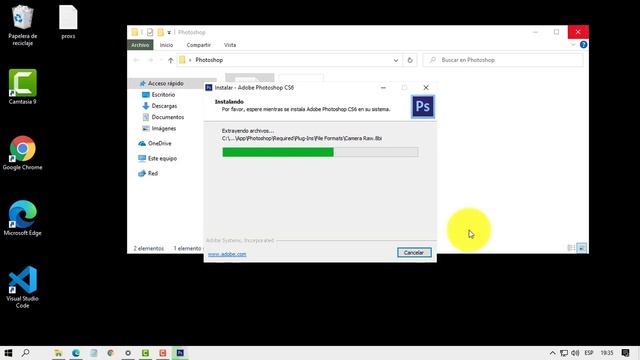Open recent locations dropdown arrow

point(160,60)
